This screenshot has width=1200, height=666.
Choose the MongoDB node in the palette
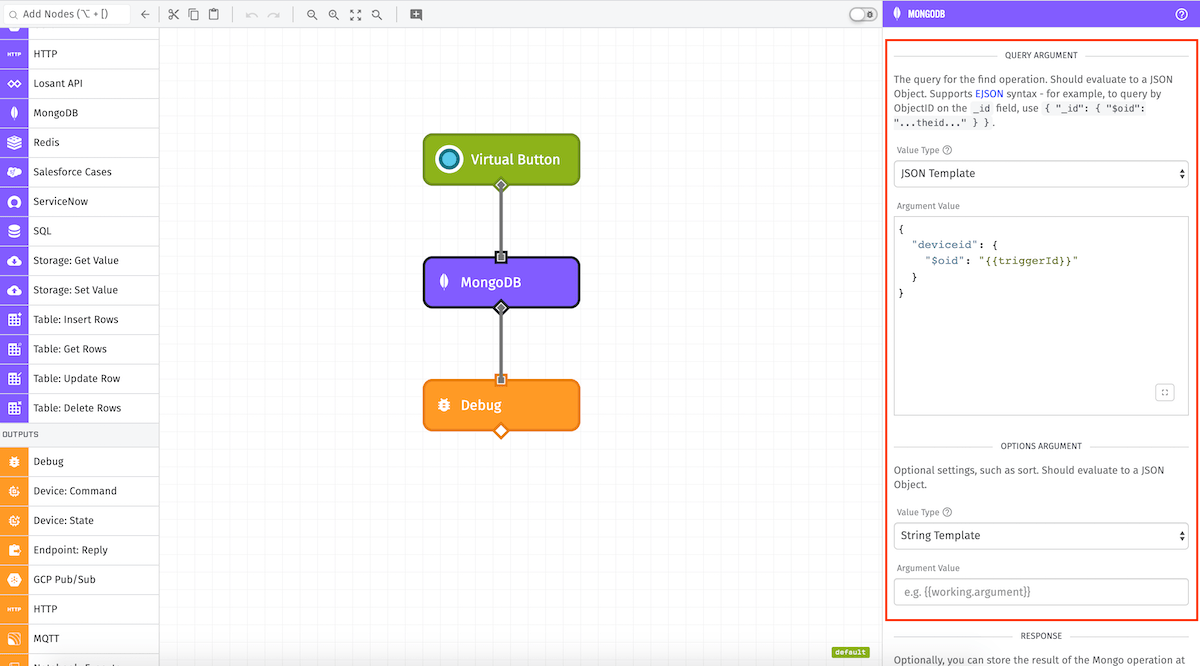[80, 113]
